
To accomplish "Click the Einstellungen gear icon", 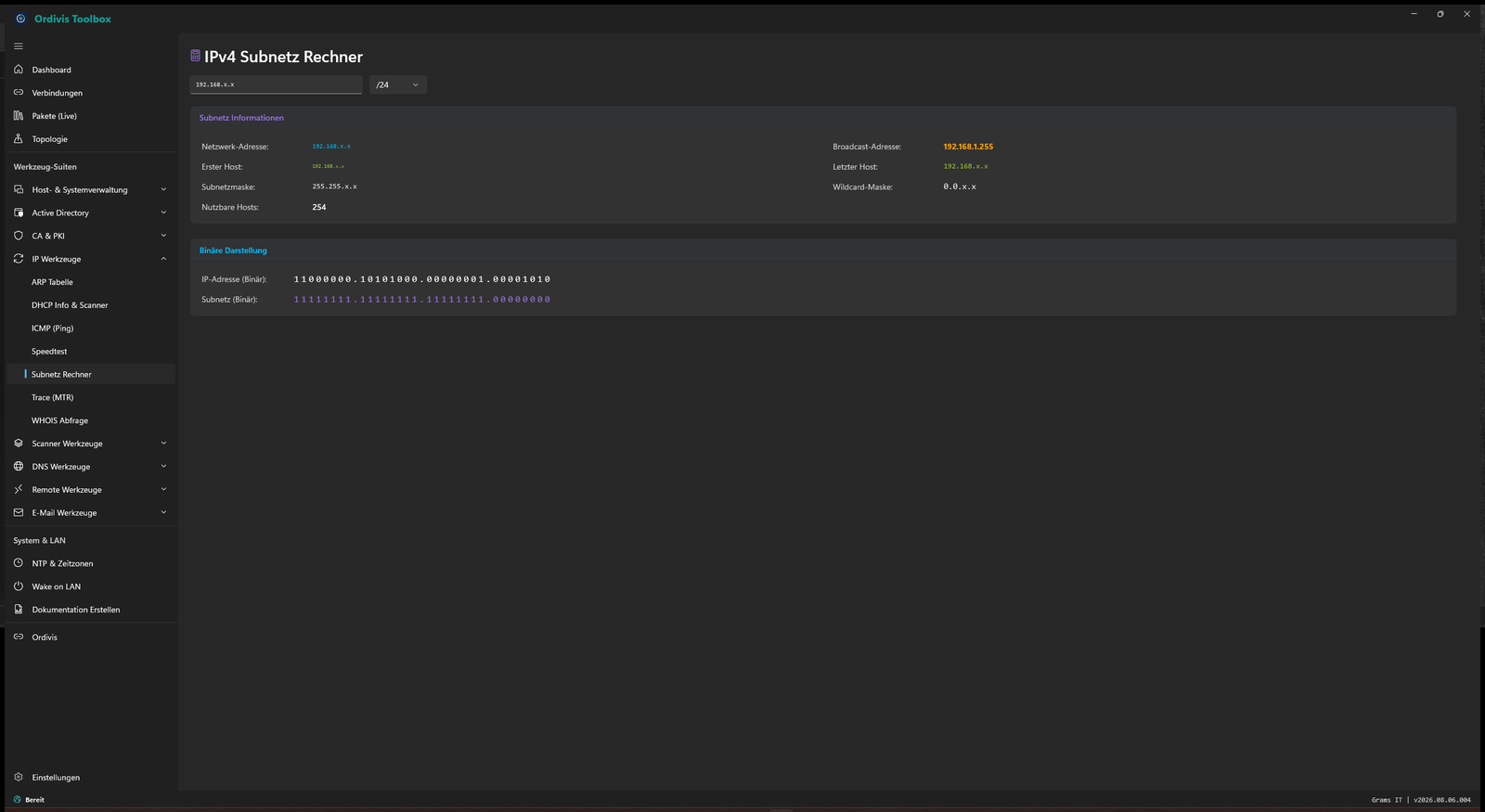I will (x=18, y=777).
